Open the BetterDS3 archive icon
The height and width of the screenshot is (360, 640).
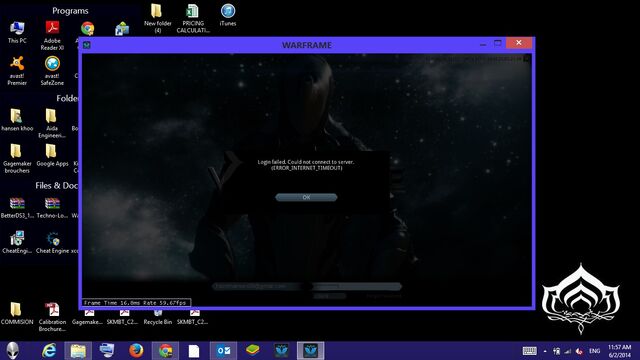[17, 207]
